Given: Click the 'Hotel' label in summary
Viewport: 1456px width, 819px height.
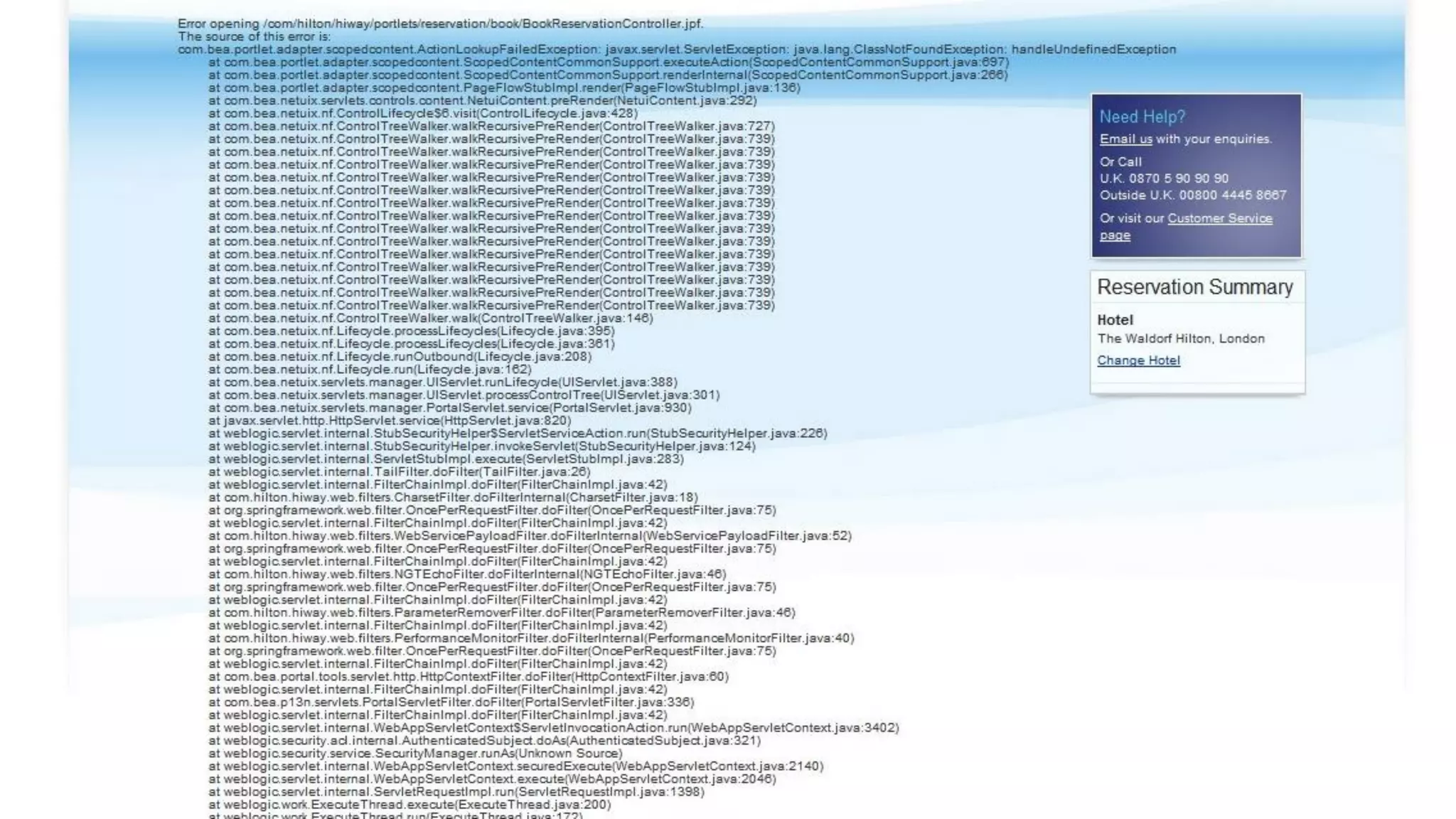Looking at the screenshot, I should point(1115,320).
